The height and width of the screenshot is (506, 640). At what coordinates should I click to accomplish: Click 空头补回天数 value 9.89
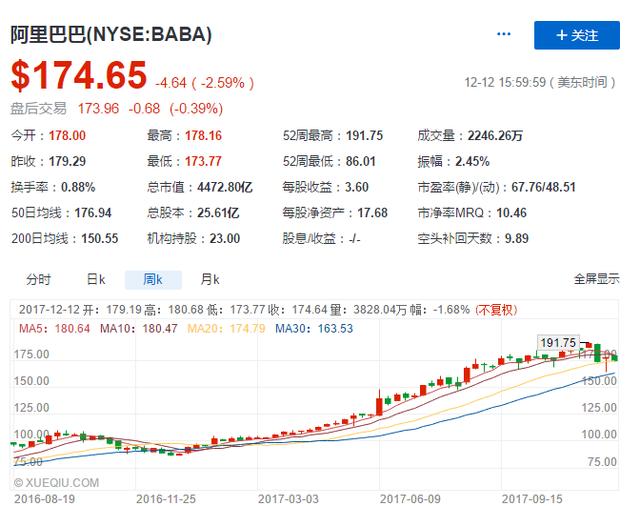click(516, 238)
